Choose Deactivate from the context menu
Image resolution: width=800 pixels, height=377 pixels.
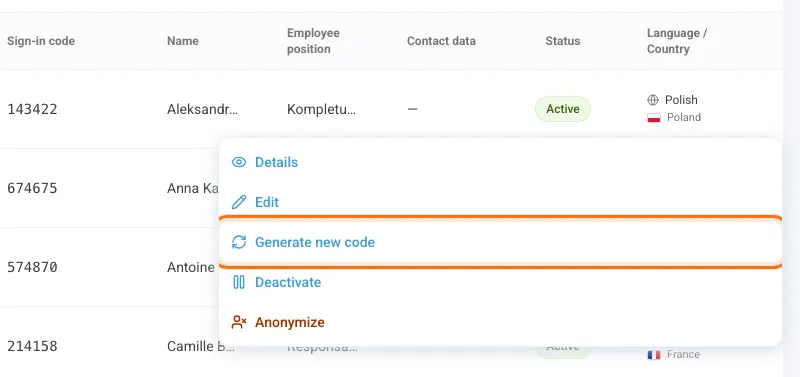coord(500,282)
